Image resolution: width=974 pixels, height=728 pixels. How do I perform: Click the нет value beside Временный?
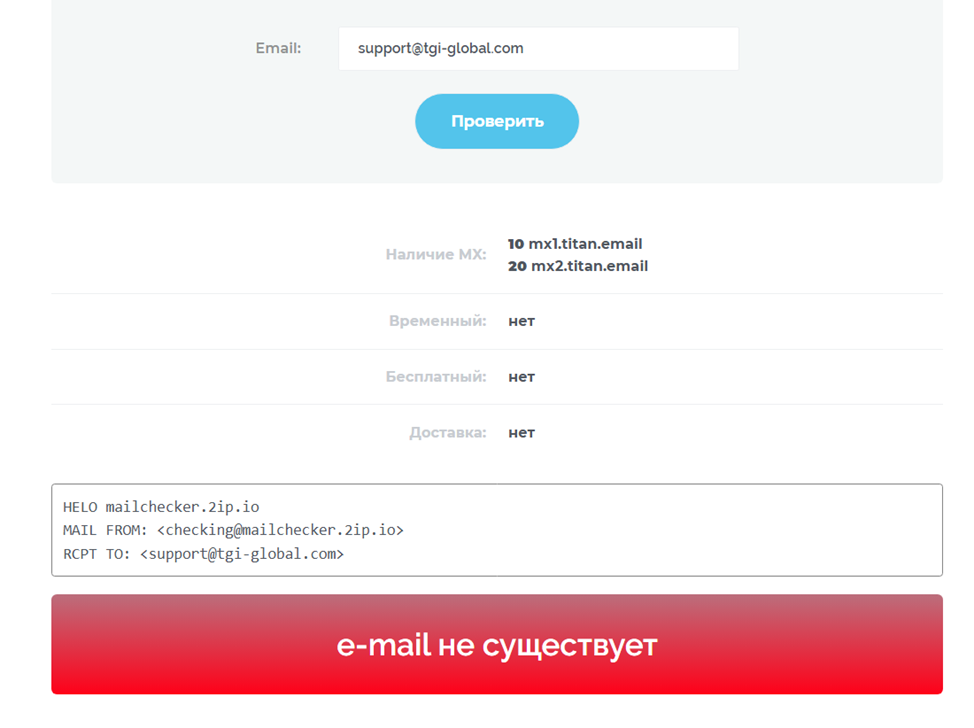coord(522,321)
